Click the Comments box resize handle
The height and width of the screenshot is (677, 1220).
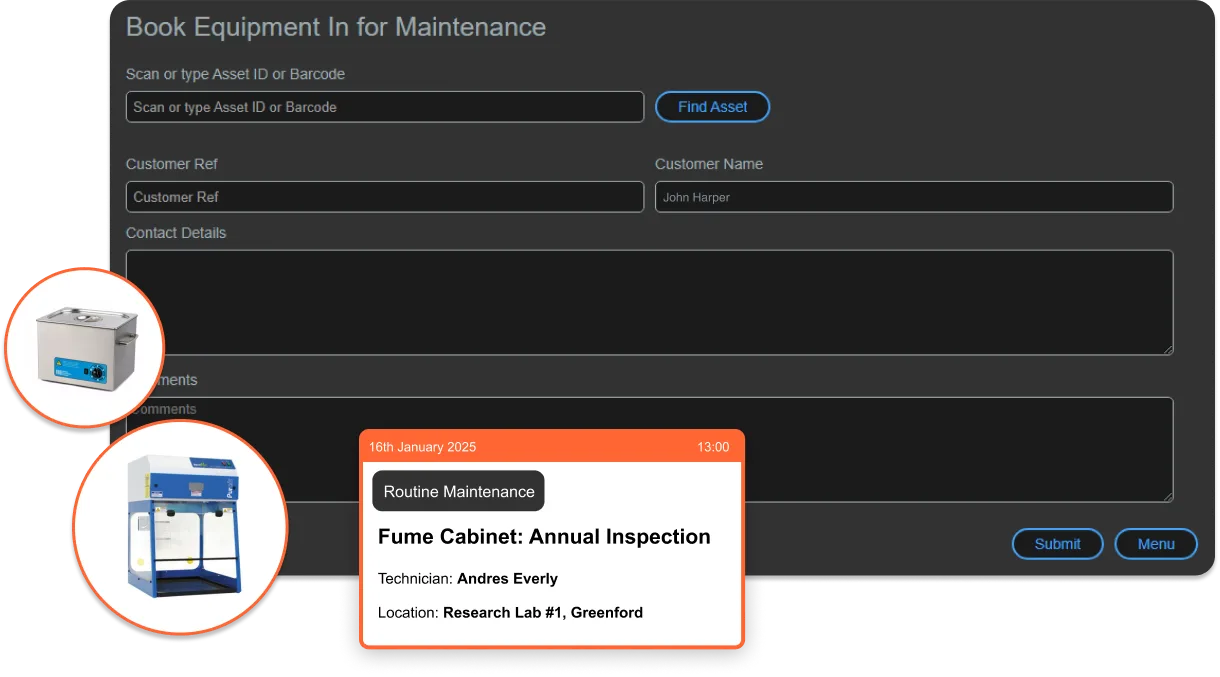[x=1166, y=495]
